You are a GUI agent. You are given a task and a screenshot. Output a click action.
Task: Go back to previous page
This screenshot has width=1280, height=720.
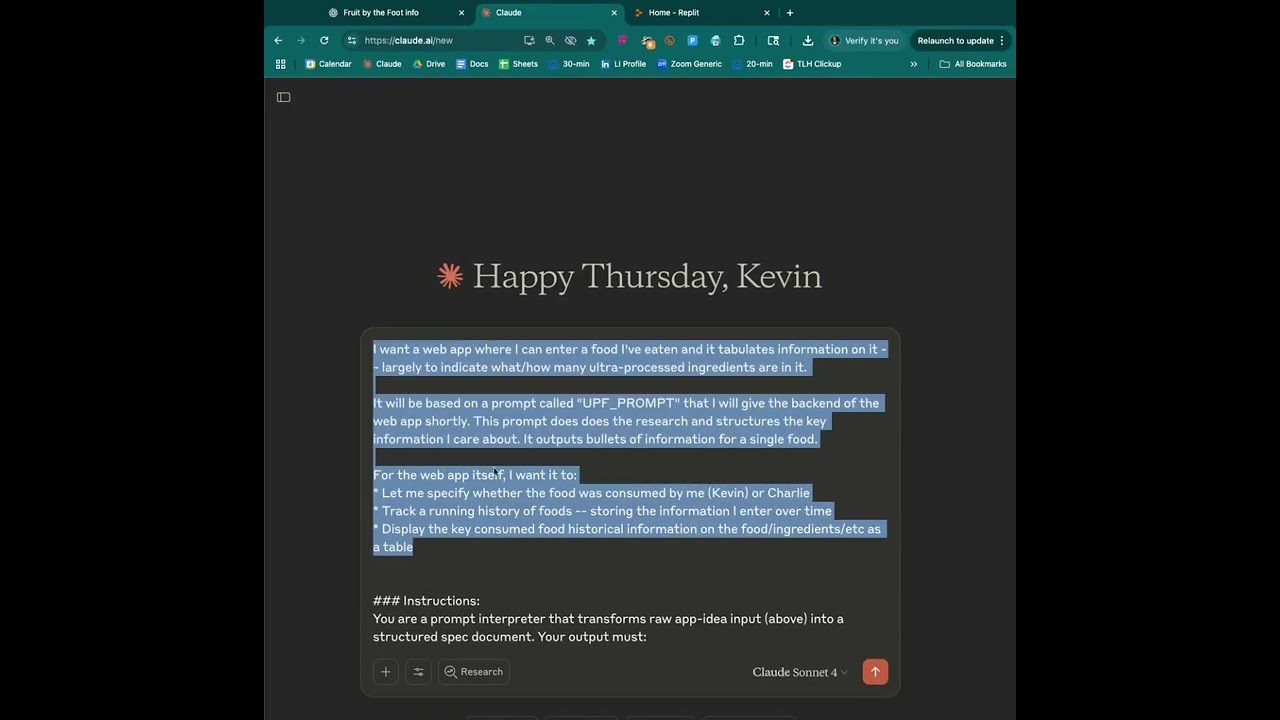[x=278, y=41]
